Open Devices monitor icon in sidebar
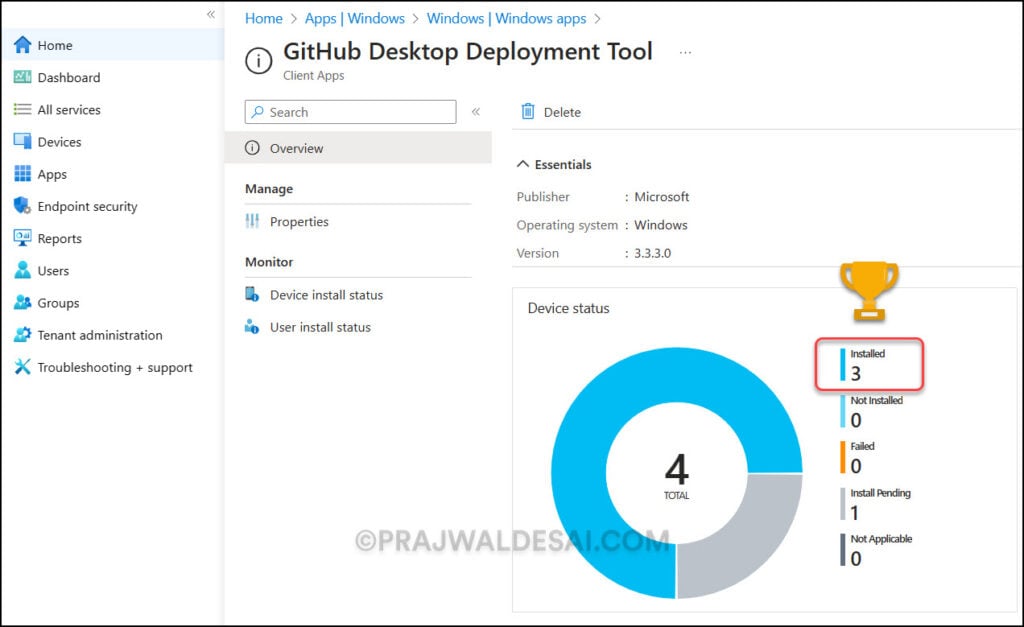Image resolution: width=1024 pixels, height=627 pixels. [x=22, y=141]
